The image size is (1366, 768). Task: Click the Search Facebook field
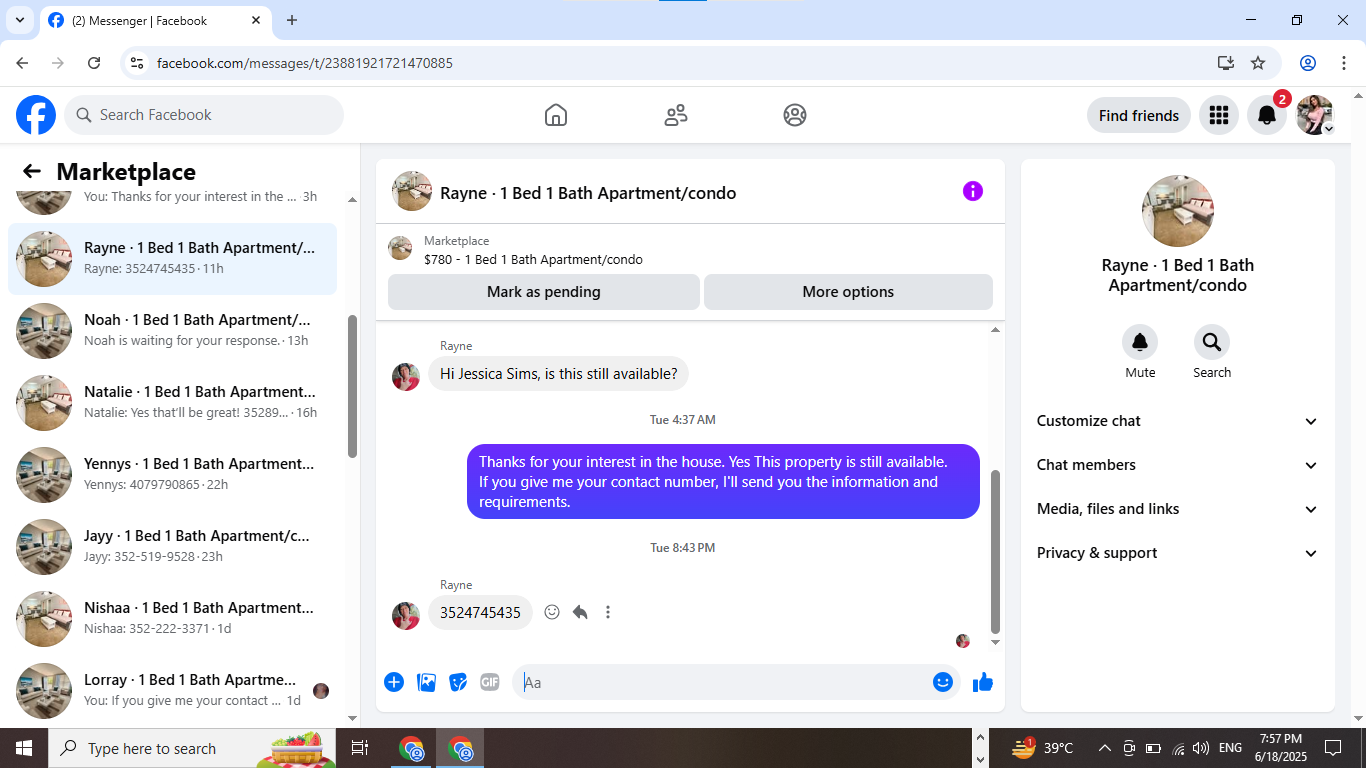pos(204,115)
